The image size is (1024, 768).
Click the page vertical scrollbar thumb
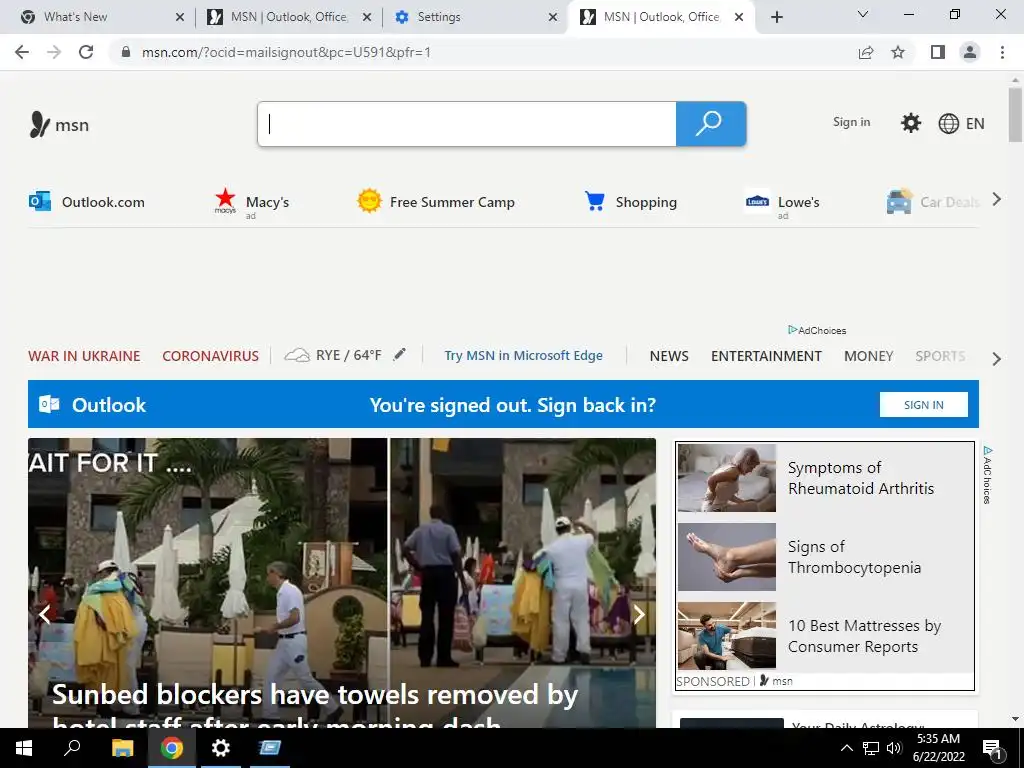click(1015, 115)
